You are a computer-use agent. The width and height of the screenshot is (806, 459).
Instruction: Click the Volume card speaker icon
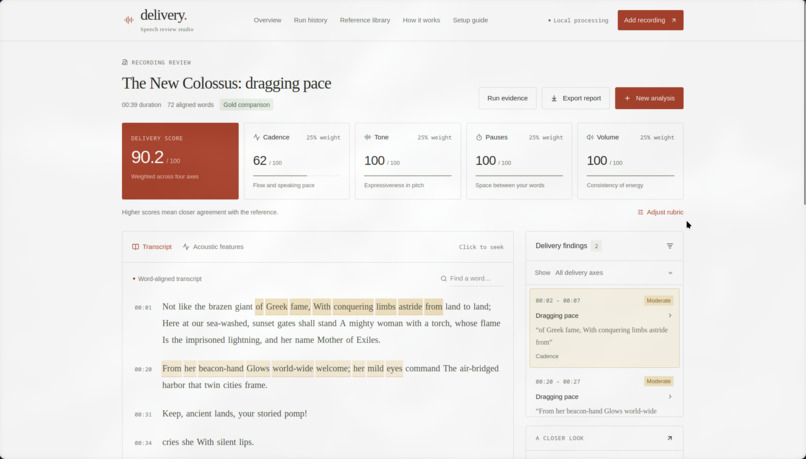pyautogui.click(x=590, y=137)
